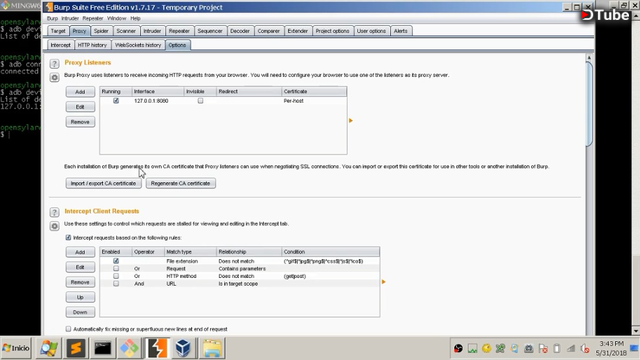Switch to the Repeater tab
Screen dimensions: 640x360
pyautogui.click(x=179, y=31)
